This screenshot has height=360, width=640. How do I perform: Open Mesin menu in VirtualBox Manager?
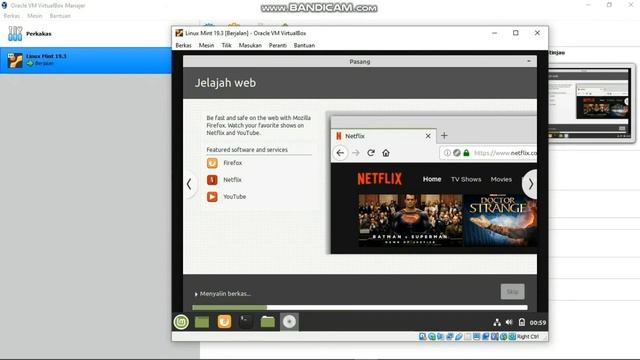[x=35, y=16]
